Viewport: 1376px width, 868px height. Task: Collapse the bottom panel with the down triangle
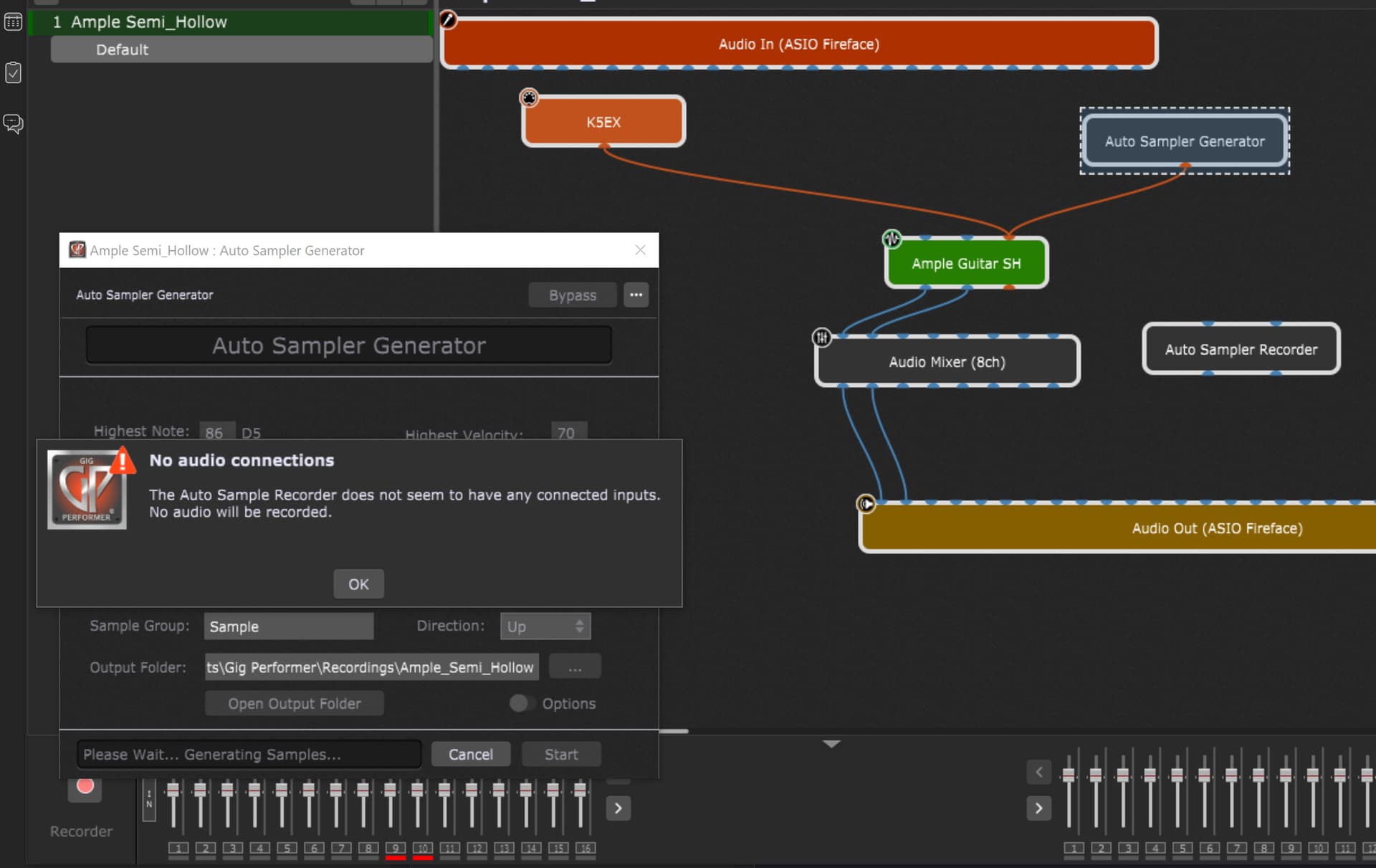831,744
